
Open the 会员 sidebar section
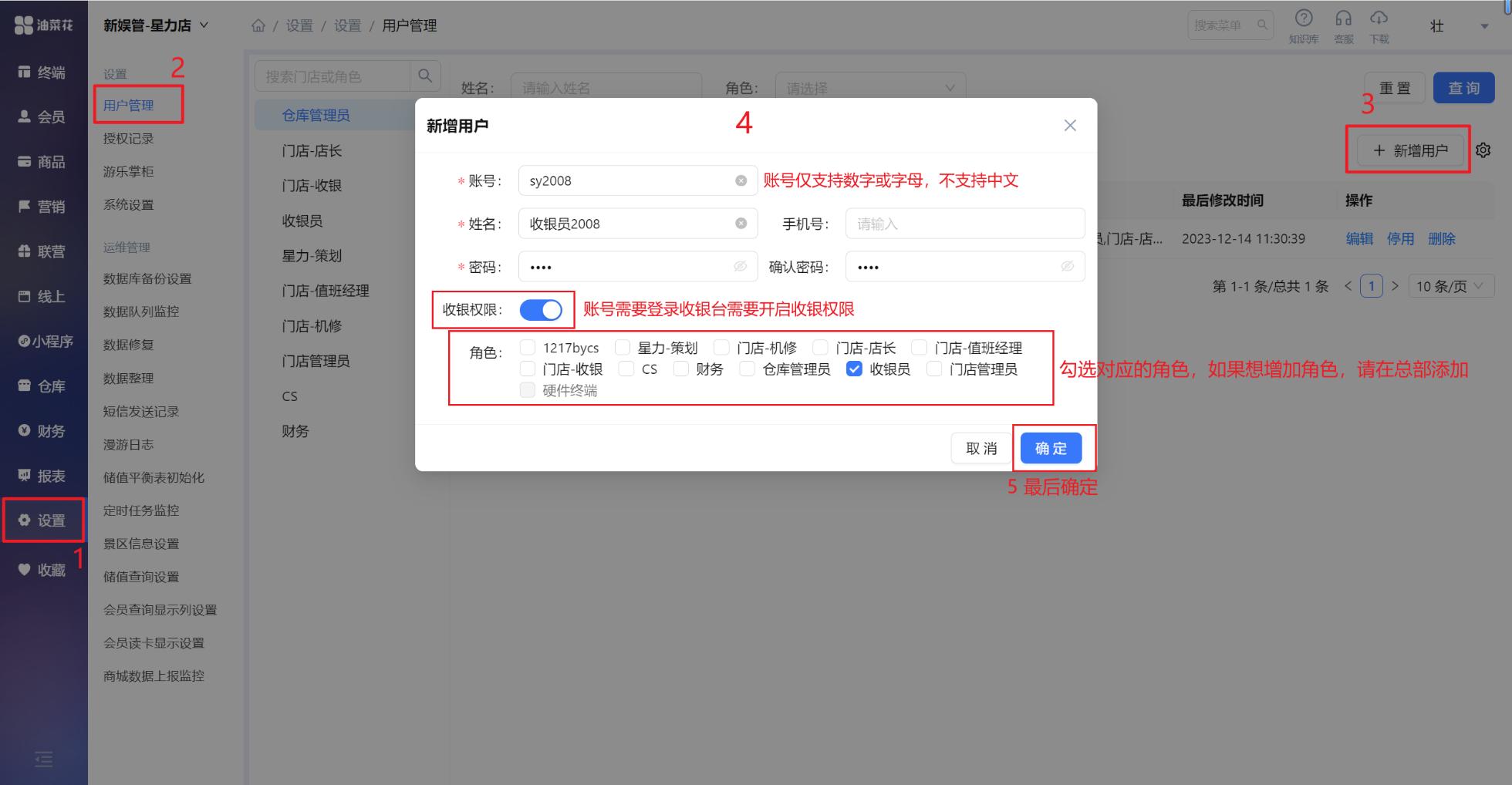[x=43, y=117]
